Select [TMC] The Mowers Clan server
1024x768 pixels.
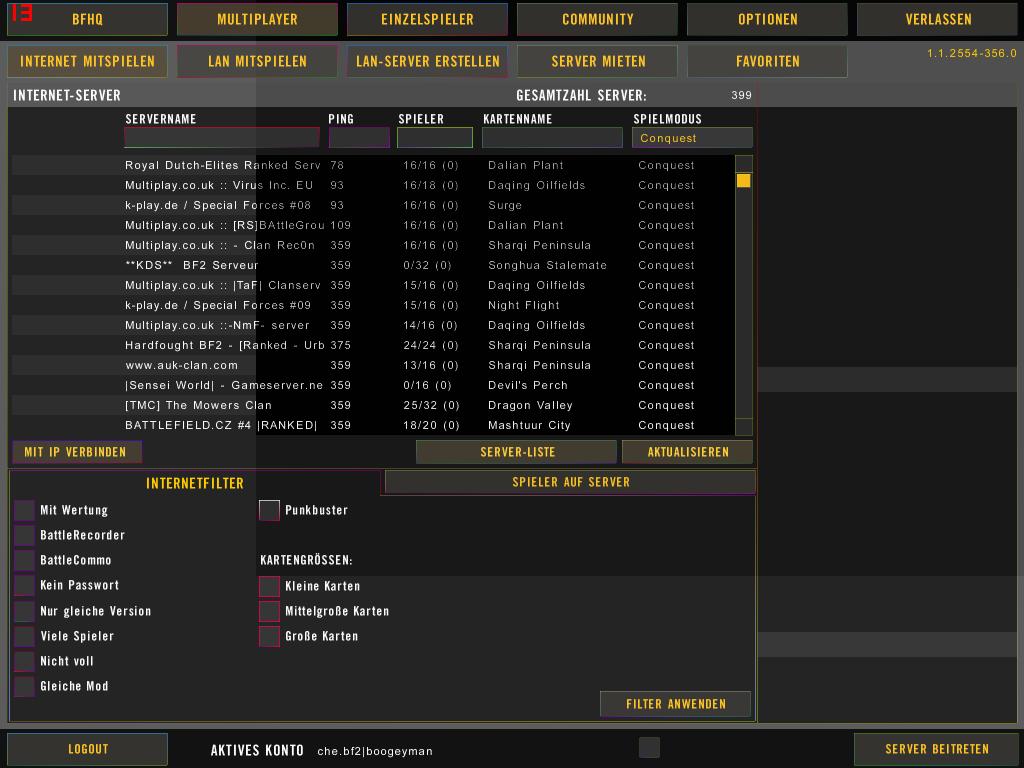pos(372,406)
